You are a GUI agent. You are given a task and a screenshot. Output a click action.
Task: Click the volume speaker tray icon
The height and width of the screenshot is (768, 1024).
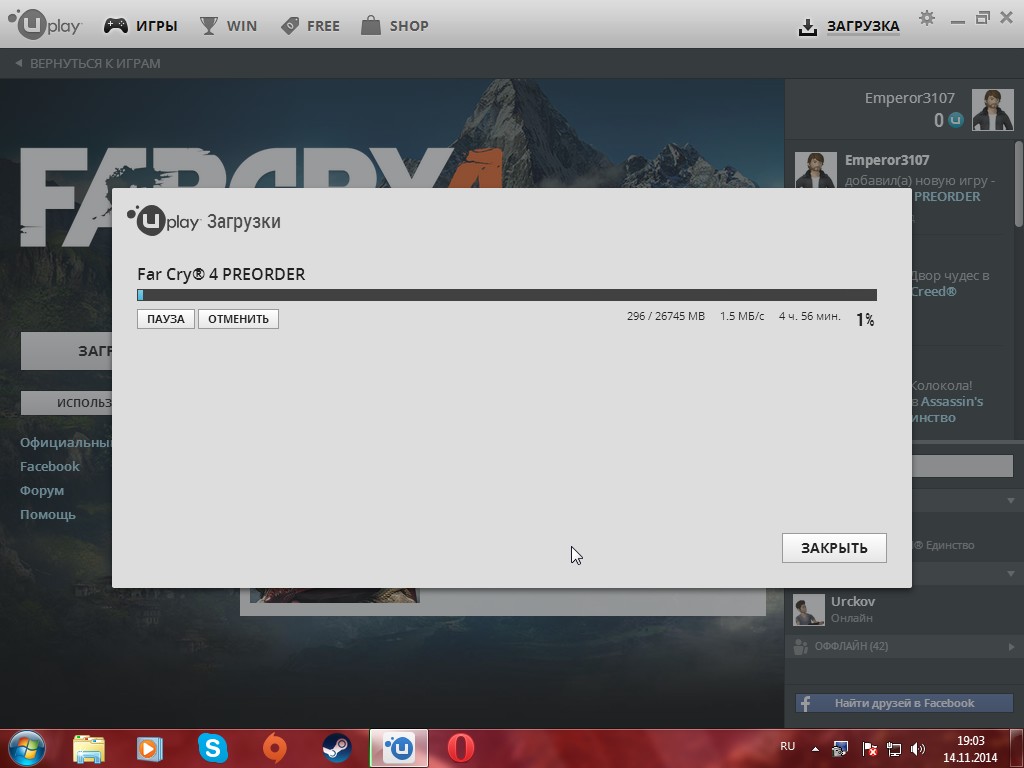tap(918, 749)
